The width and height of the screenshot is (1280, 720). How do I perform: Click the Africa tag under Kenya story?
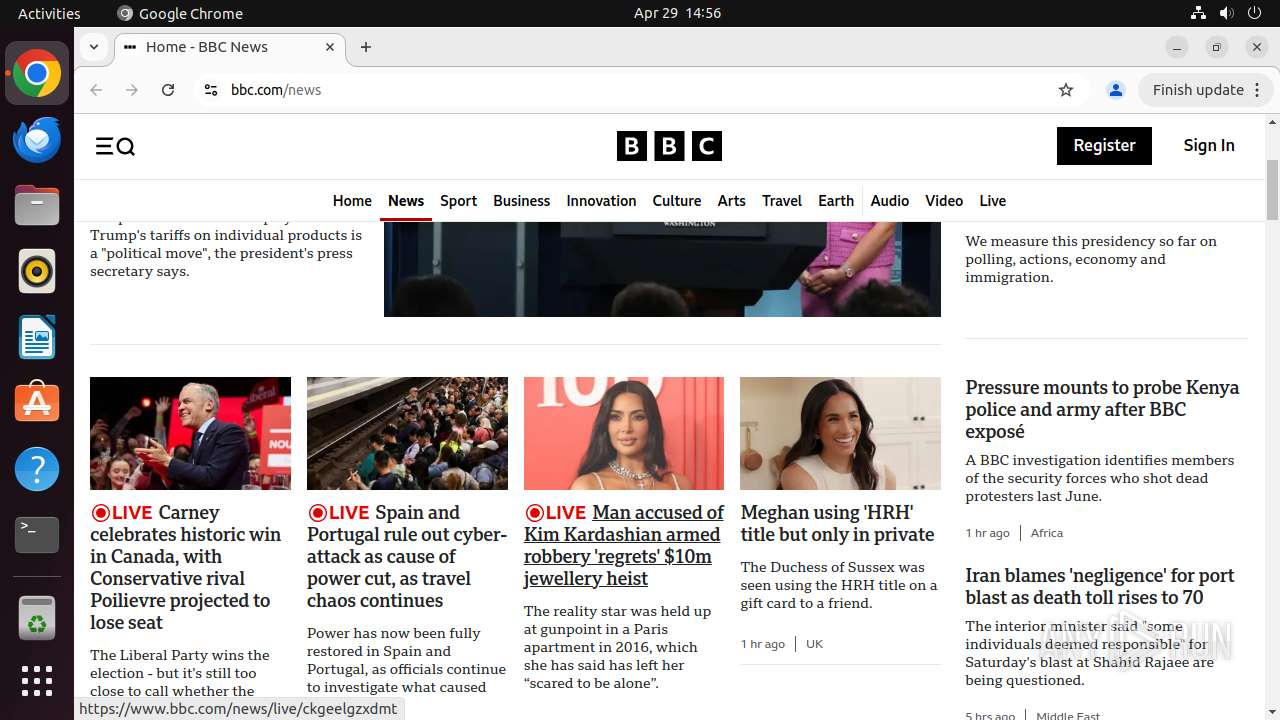point(1047,533)
